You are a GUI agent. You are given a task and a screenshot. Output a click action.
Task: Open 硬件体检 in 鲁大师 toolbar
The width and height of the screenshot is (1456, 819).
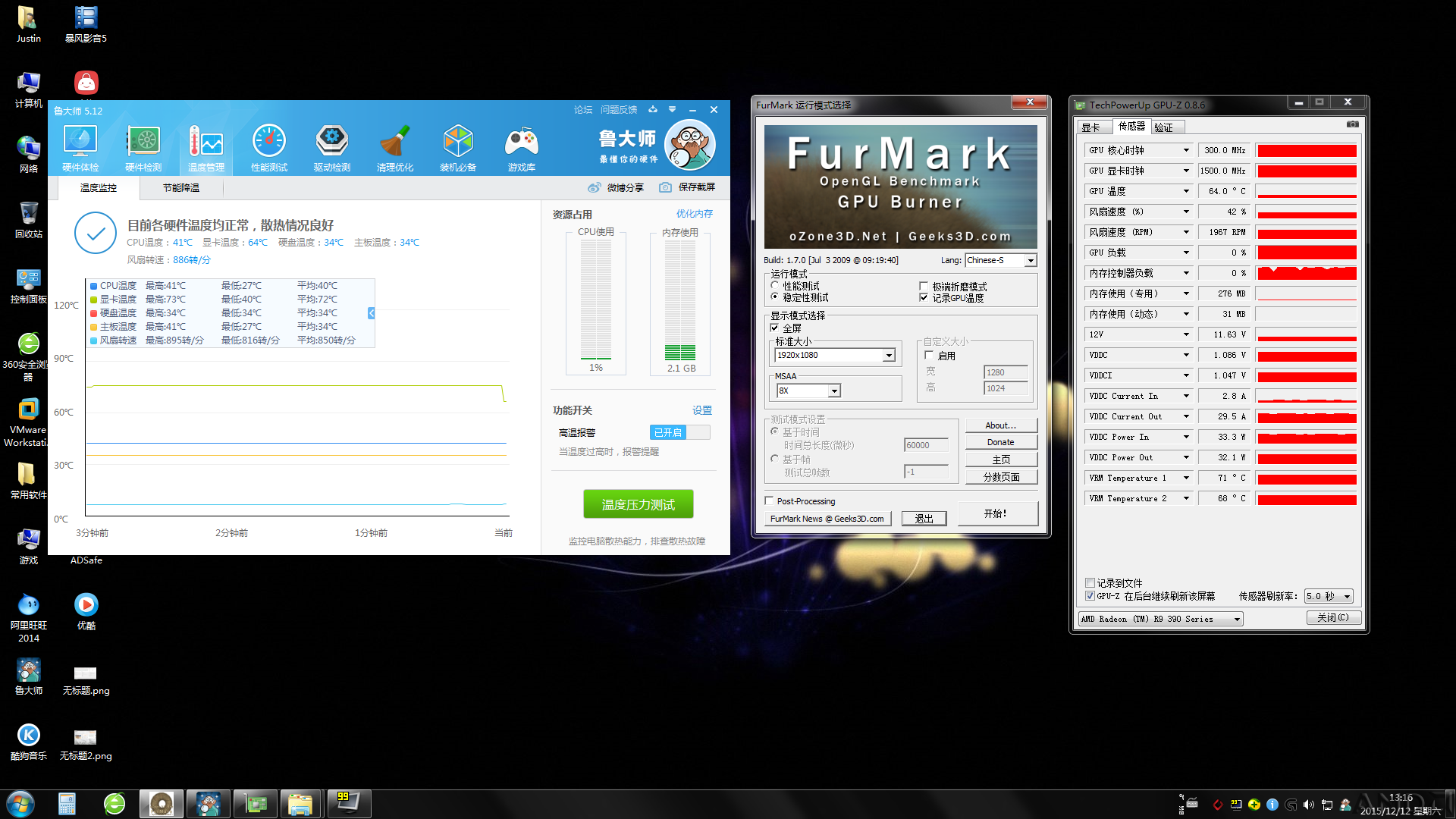tap(80, 149)
